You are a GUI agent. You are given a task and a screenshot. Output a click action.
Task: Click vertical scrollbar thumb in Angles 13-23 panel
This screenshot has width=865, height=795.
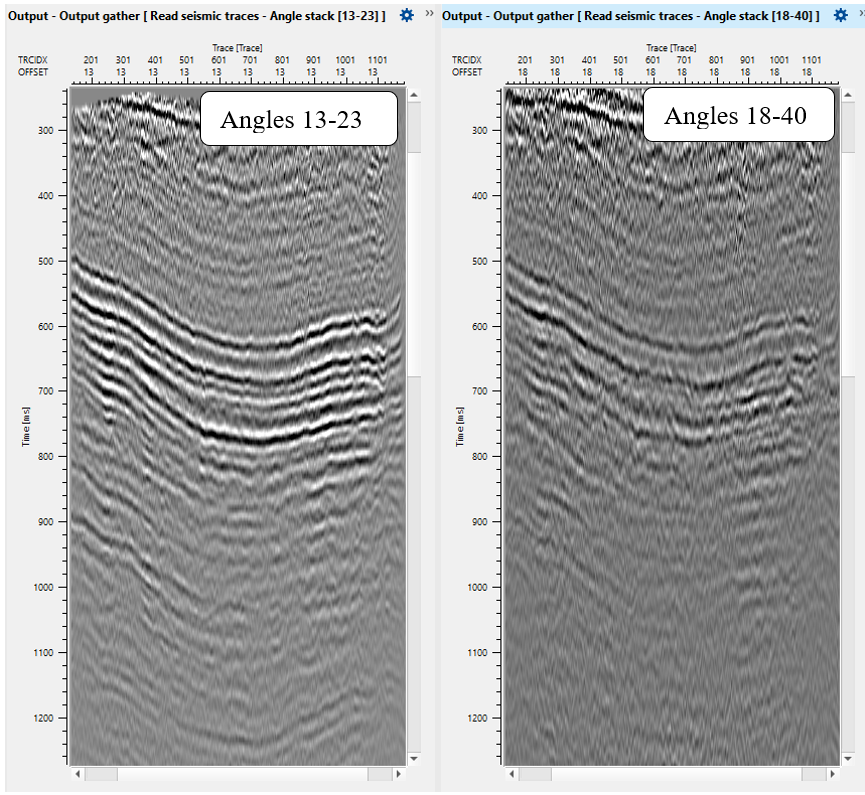coord(414,264)
